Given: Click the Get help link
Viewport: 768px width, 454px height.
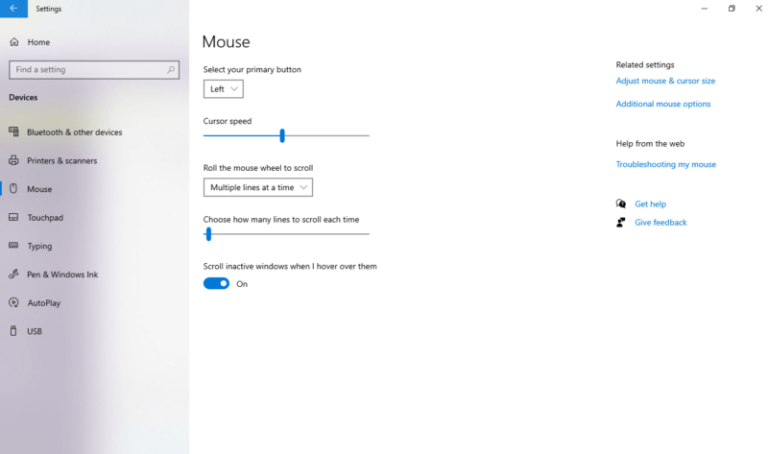Looking at the screenshot, I should 650,204.
